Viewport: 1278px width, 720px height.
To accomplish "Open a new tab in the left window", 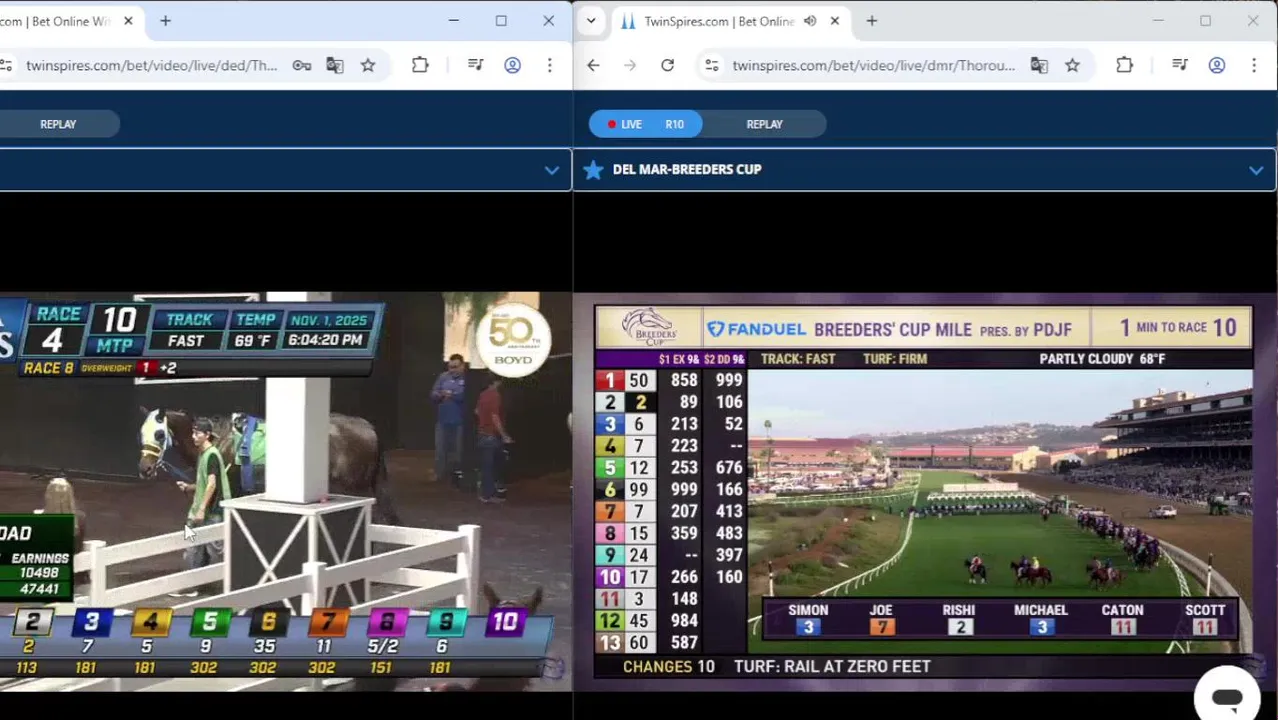I will click(166, 21).
